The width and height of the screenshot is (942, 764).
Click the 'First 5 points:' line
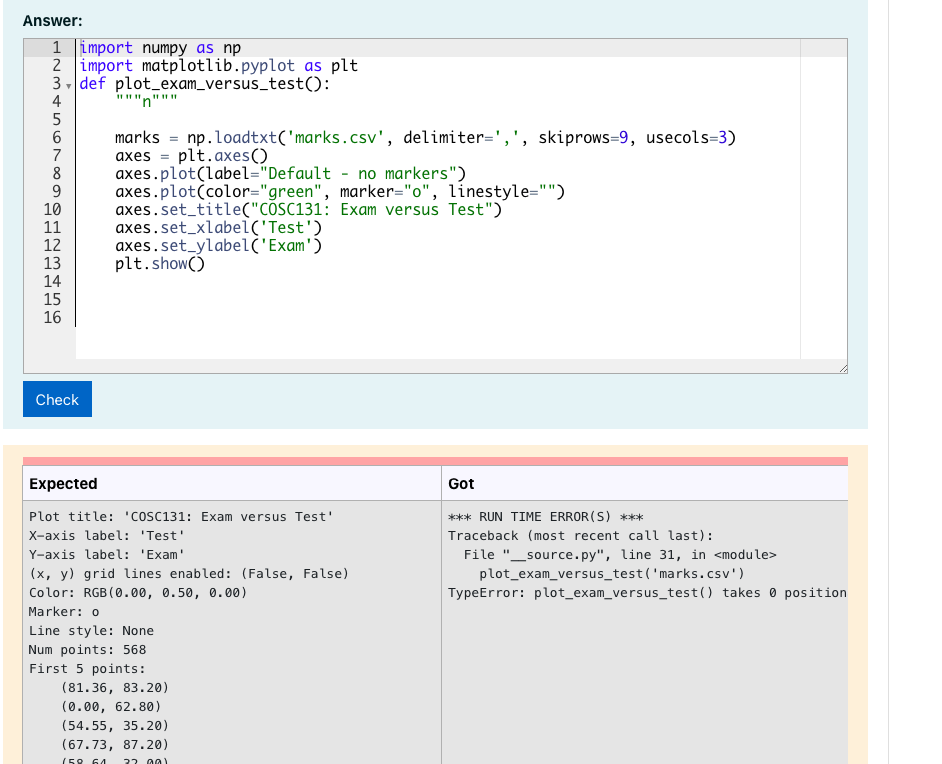[87, 668]
